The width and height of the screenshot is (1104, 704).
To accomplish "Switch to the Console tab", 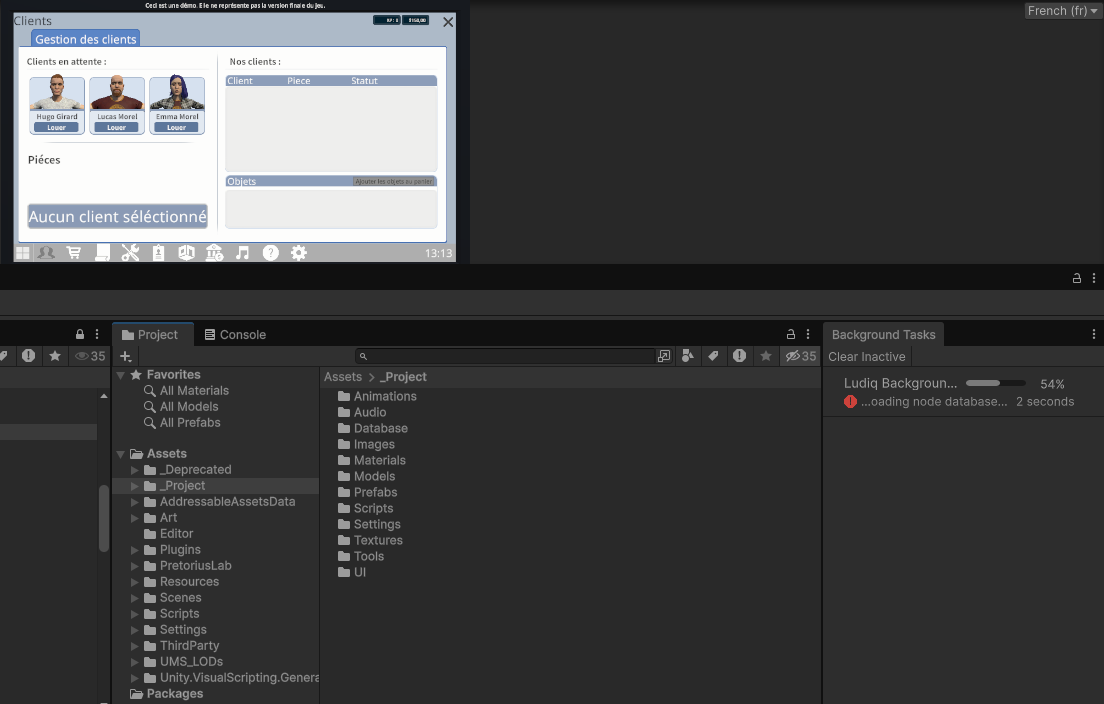I will tap(235, 334).
